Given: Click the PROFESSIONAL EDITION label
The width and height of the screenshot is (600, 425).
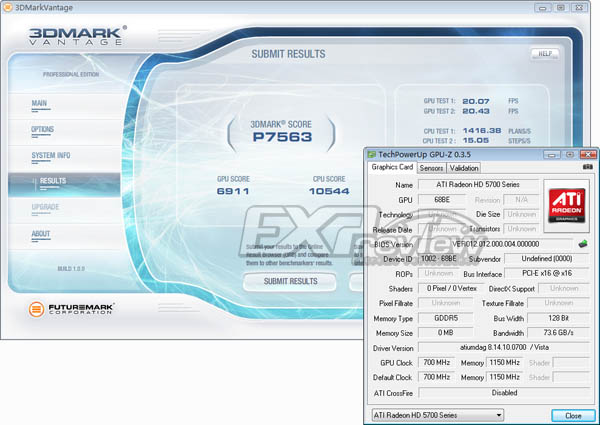Looking at the screenshot, I should coord(71,74).
